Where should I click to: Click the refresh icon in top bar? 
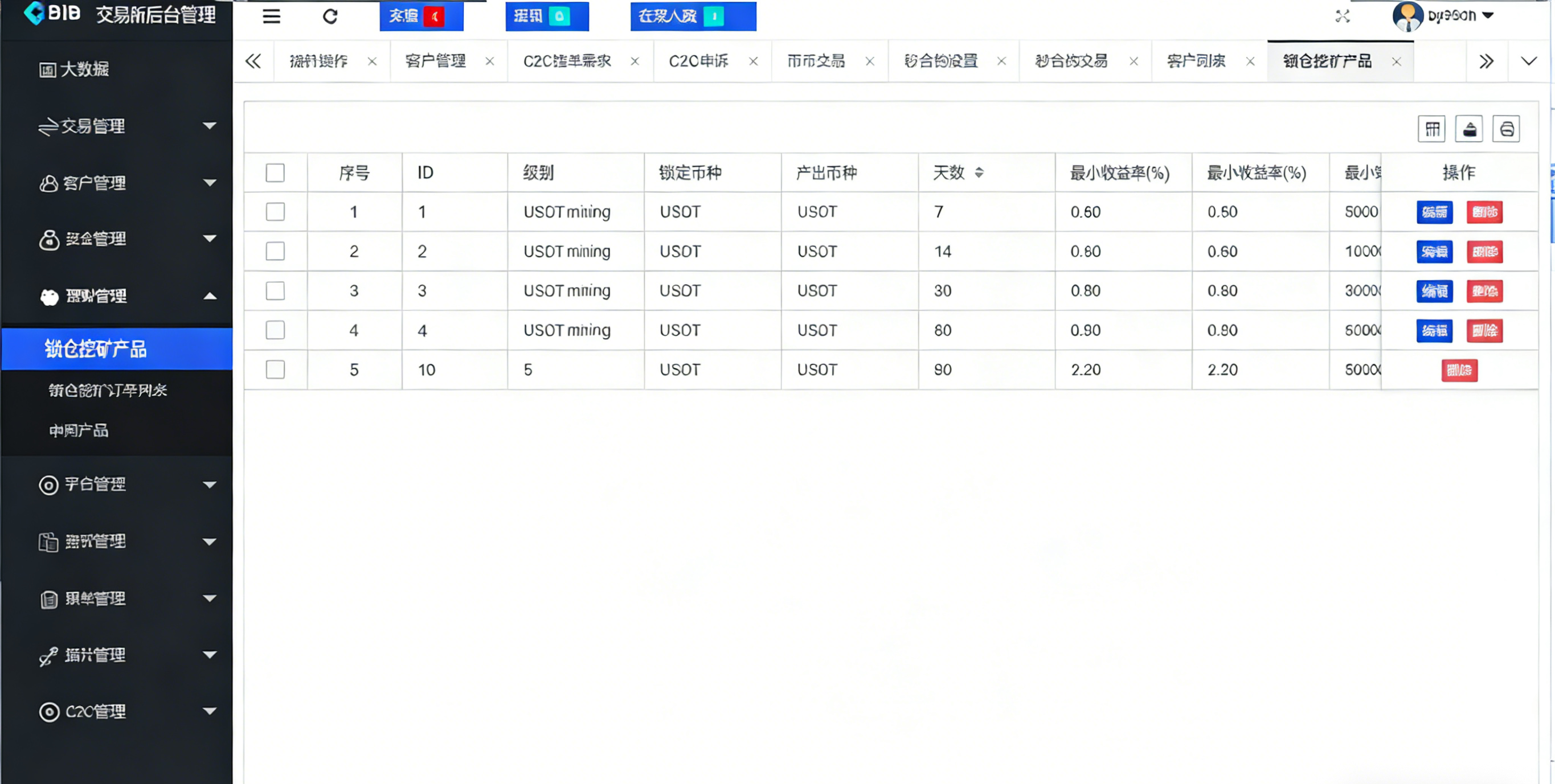[x=330, y=17]
